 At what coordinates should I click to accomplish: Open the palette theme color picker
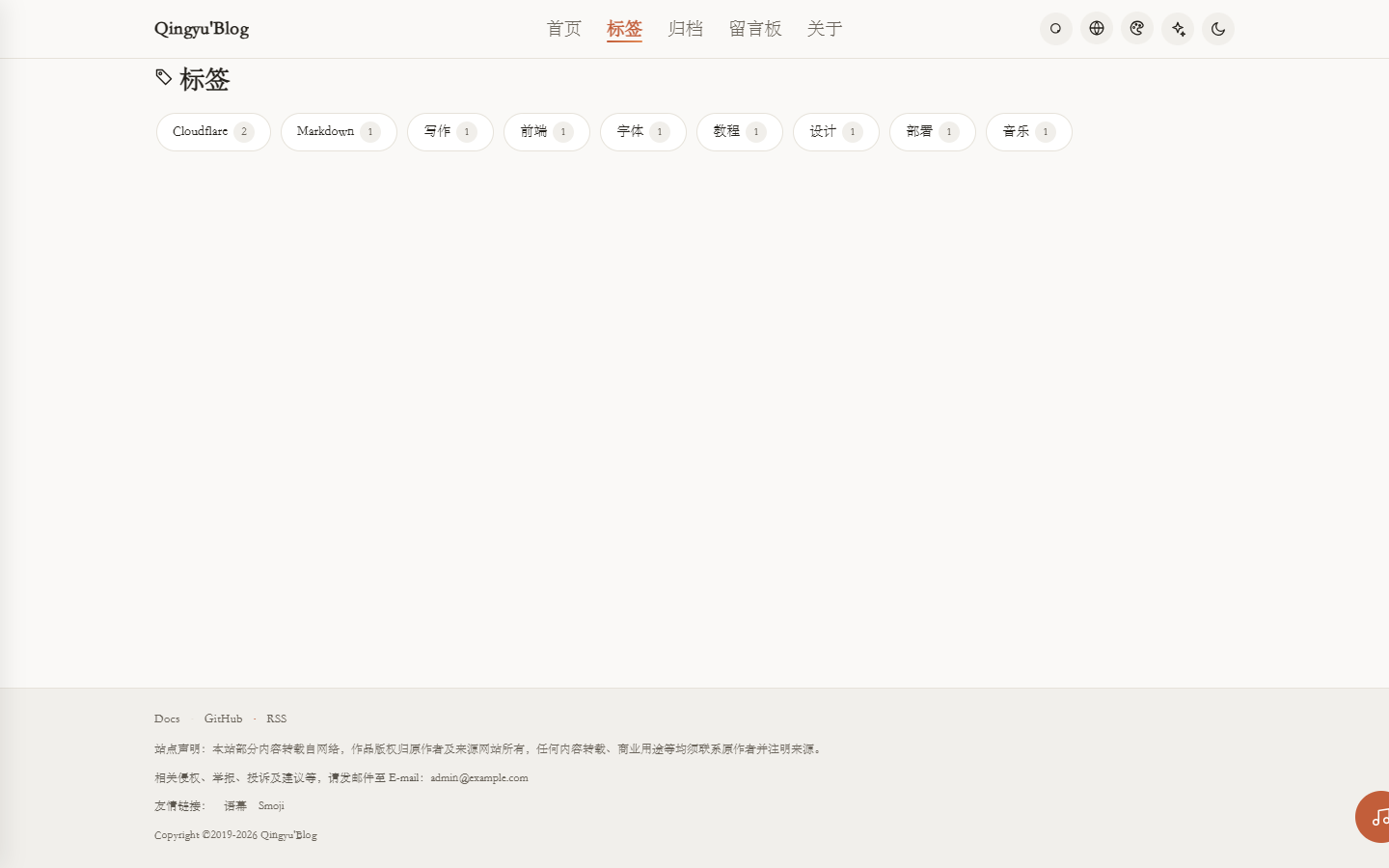coord(1137,29)
